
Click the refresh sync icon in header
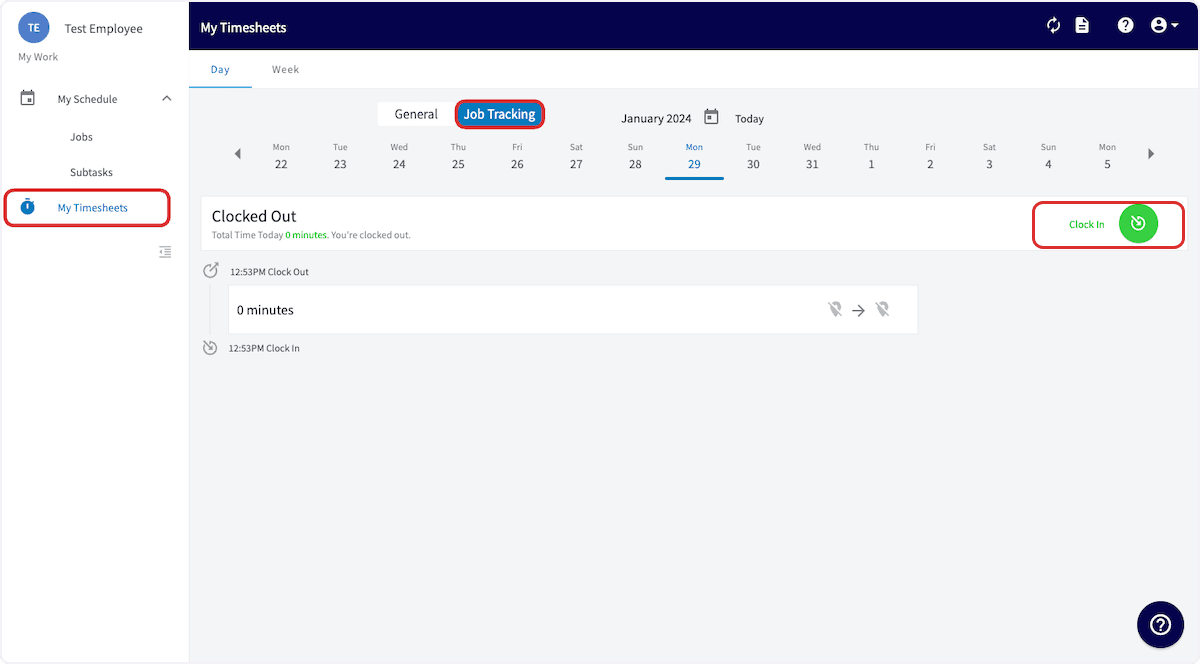(1053, 26)
